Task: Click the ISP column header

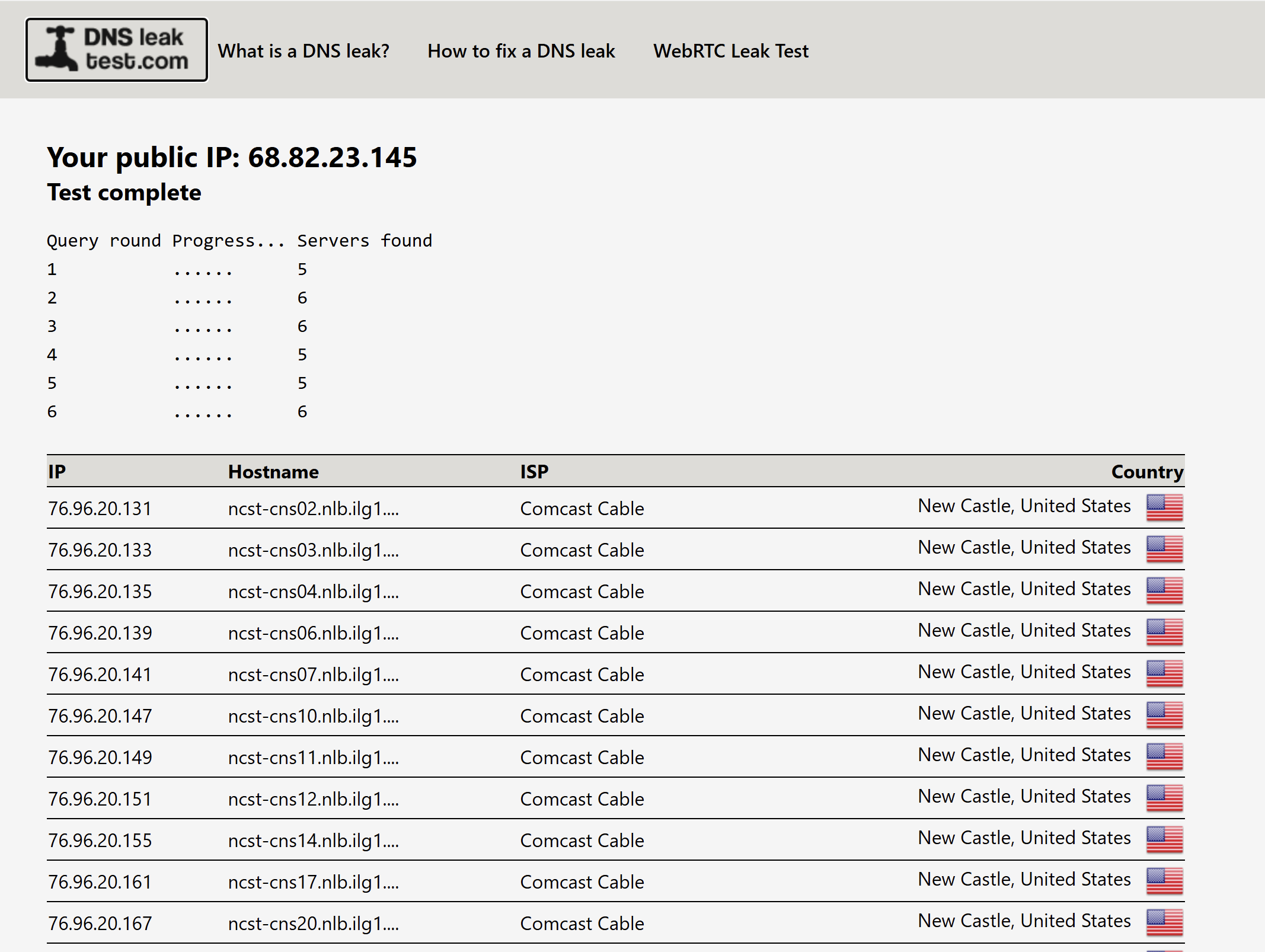Action: [534, 472]
